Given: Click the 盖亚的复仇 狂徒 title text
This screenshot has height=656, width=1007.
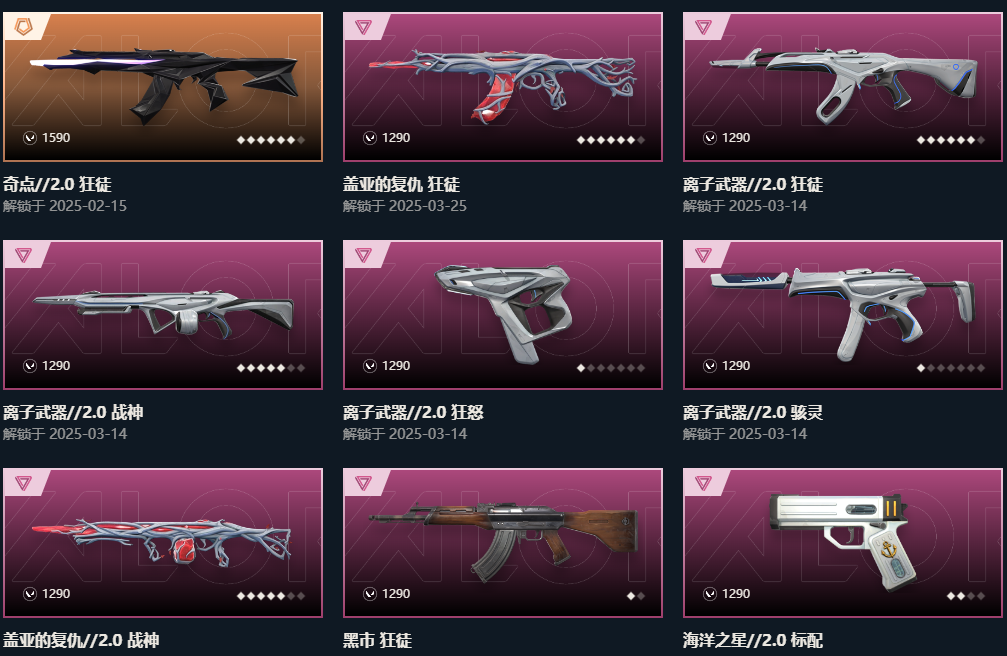Looking at the screenshot, I should point(401,184).
